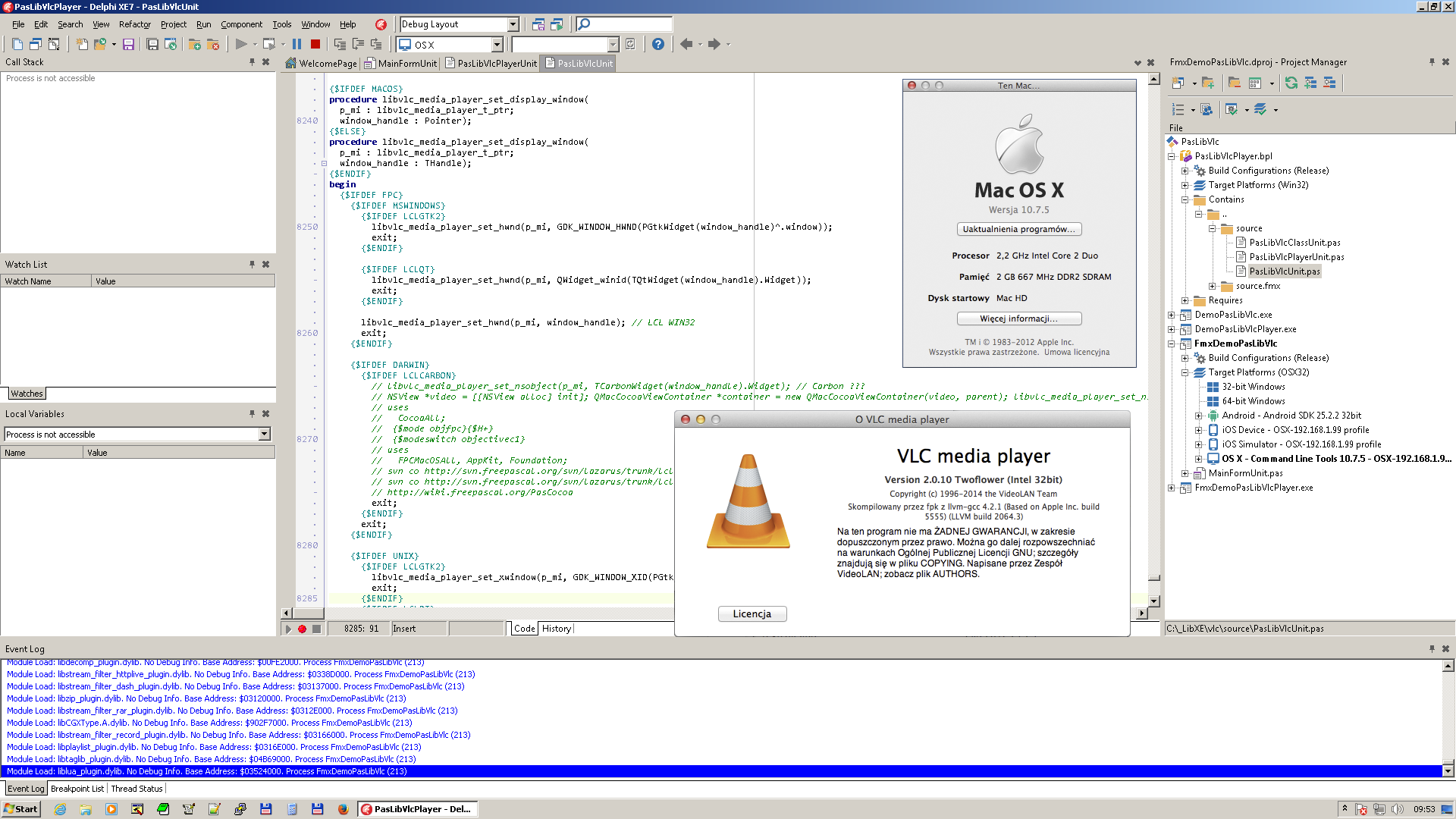Click the Breakpoint List tab
Viewport: 1456px width, 819px height.
coord(74,789)
